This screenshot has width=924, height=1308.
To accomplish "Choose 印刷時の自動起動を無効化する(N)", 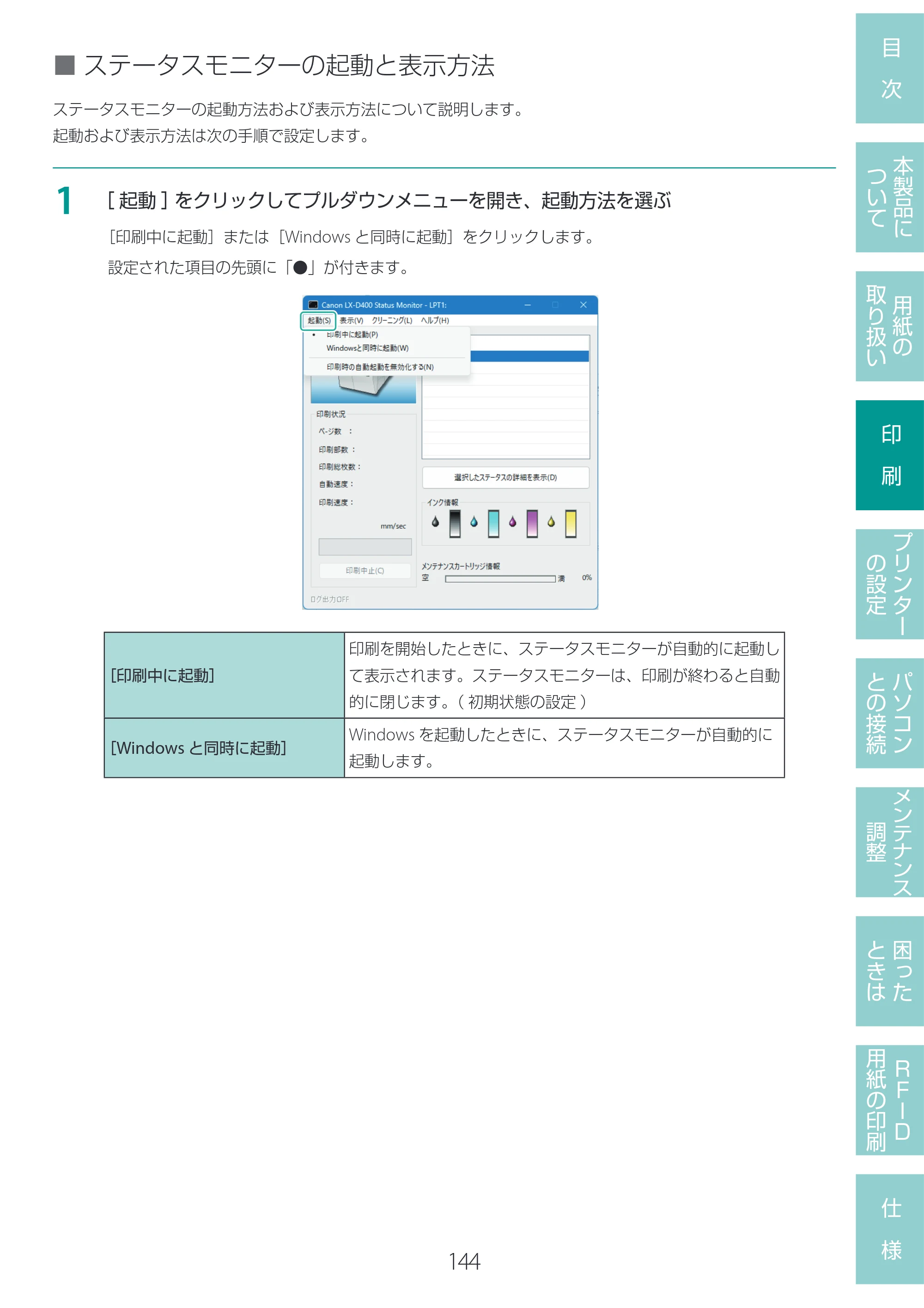I will 387,367.
